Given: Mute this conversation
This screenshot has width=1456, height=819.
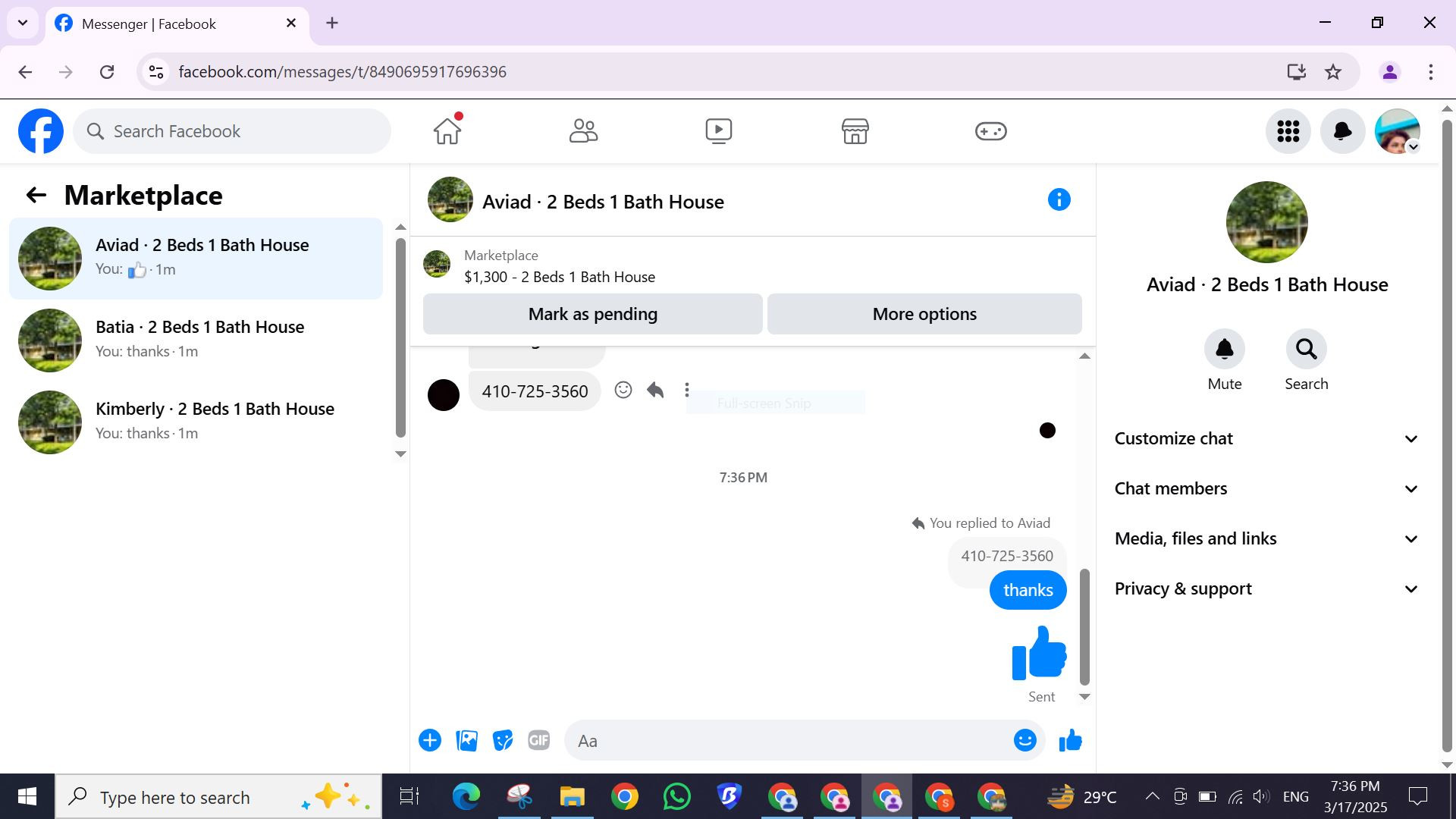Looking at the screenshot, I should click(1225, 349).
